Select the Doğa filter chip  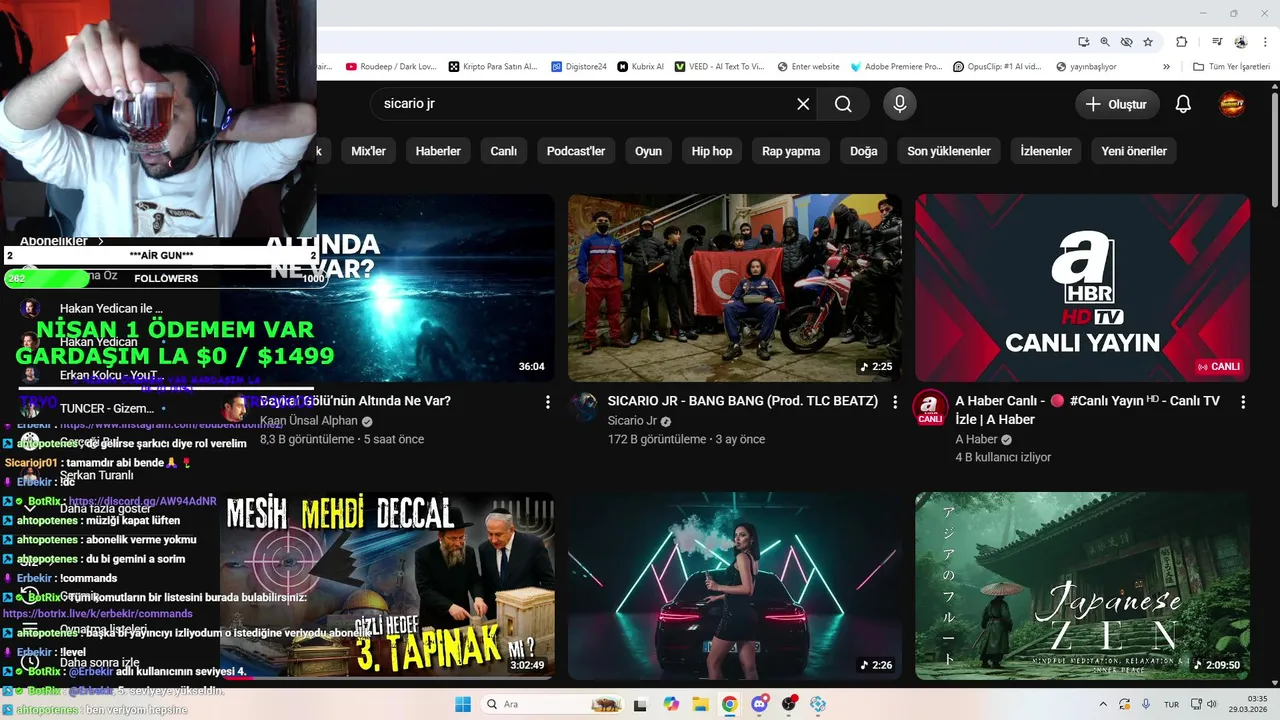pos(864,151)
